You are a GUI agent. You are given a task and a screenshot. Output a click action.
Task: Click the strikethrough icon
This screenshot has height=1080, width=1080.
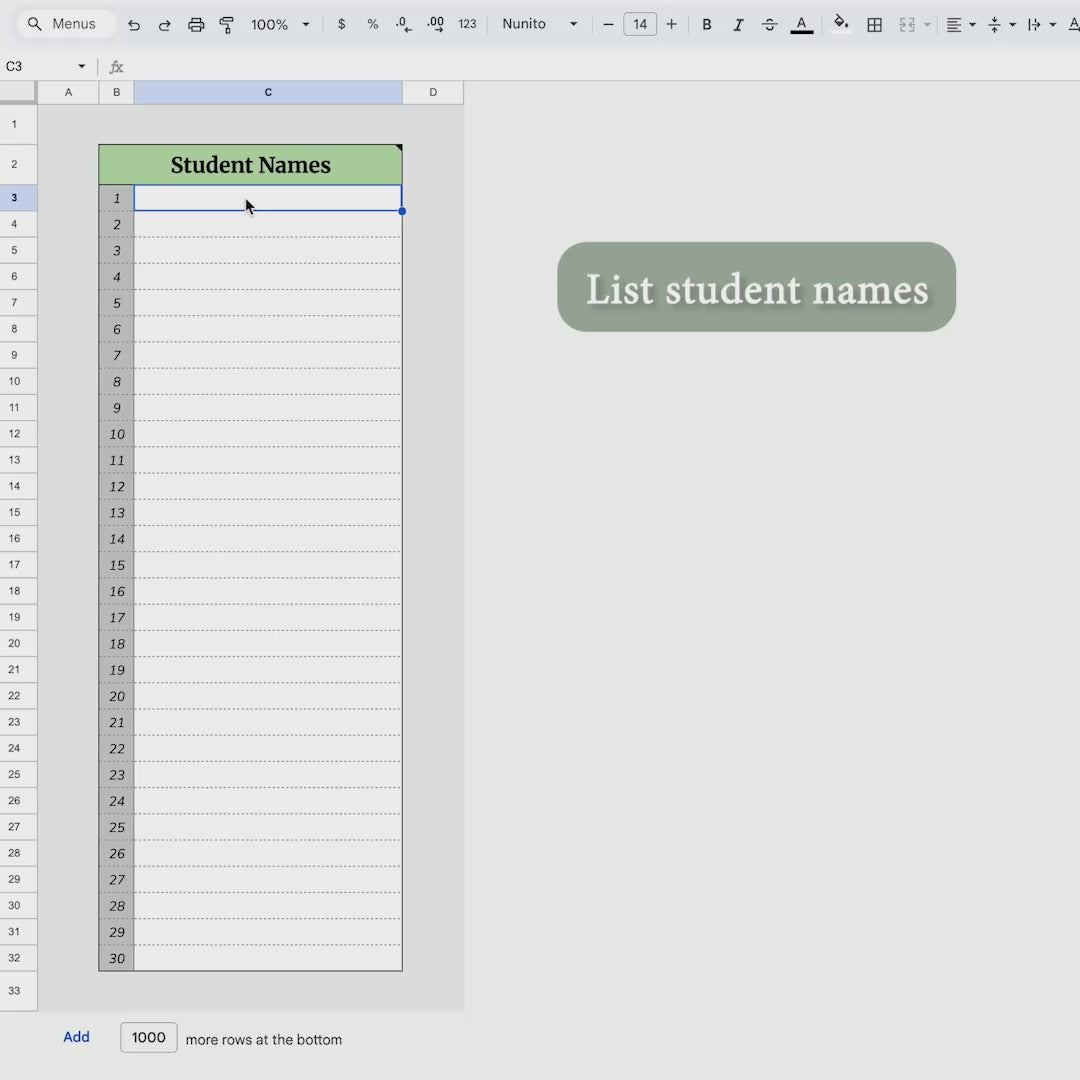(x=769, y=24)
